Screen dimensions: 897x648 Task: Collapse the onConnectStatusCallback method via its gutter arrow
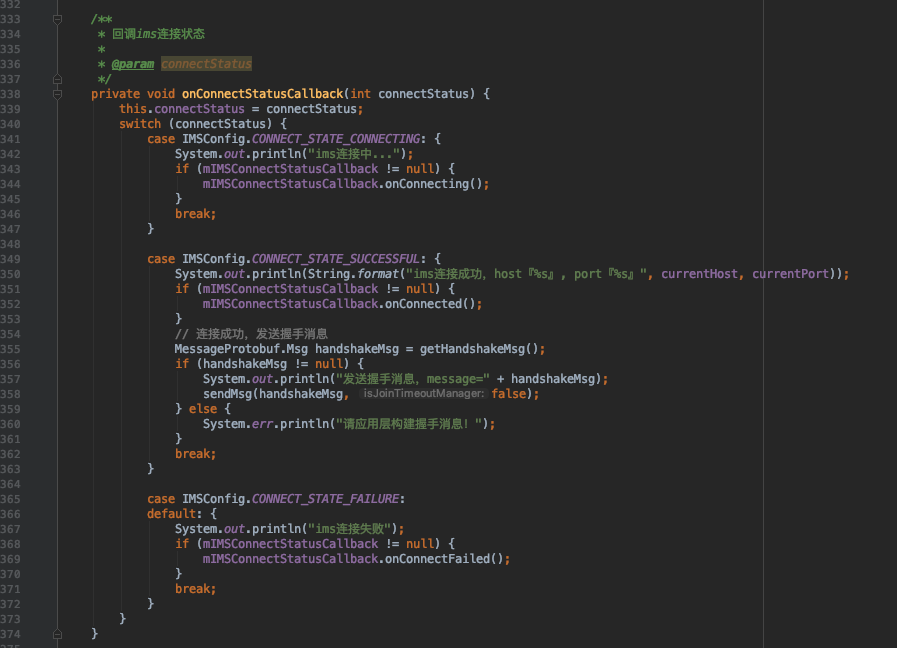(x=57, y=93)
